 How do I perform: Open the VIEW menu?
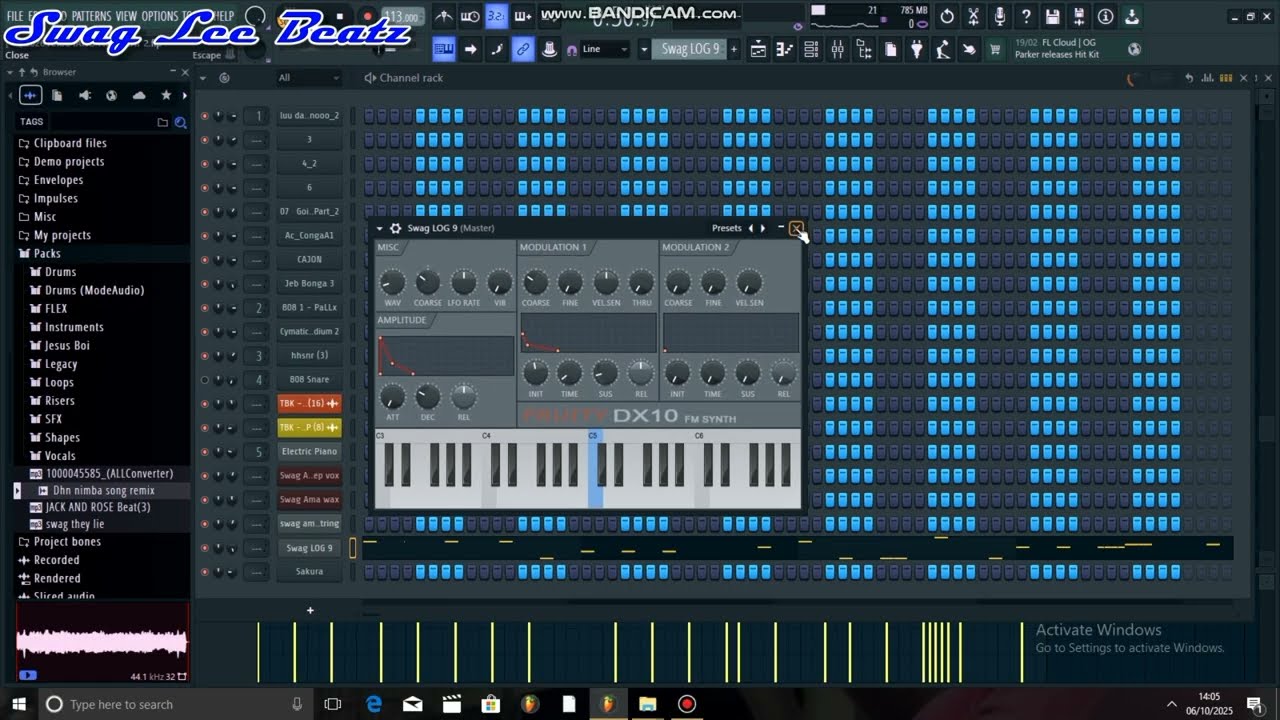126,16
